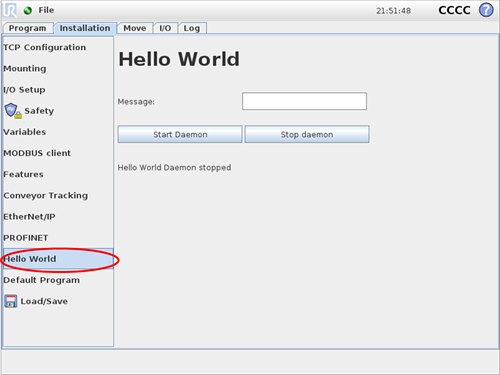Open Features in the sidebar
This screenshot has width=500, height=375.
coord(58,174)
